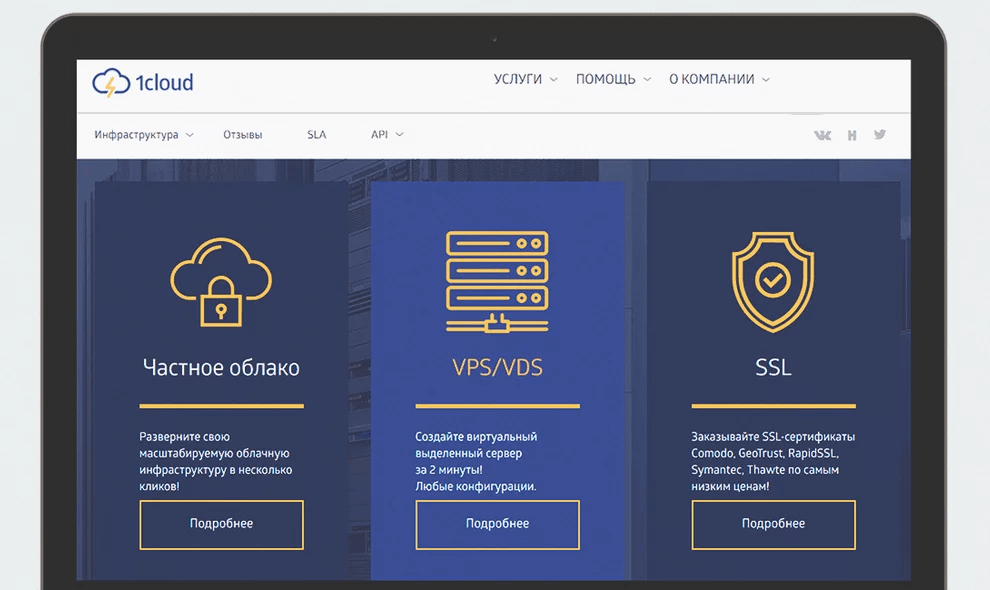The height and width of the screenshot is (590, 990).
Task: Click the VPS/VDS server rack icon
Action: click(x=497, y=282)
